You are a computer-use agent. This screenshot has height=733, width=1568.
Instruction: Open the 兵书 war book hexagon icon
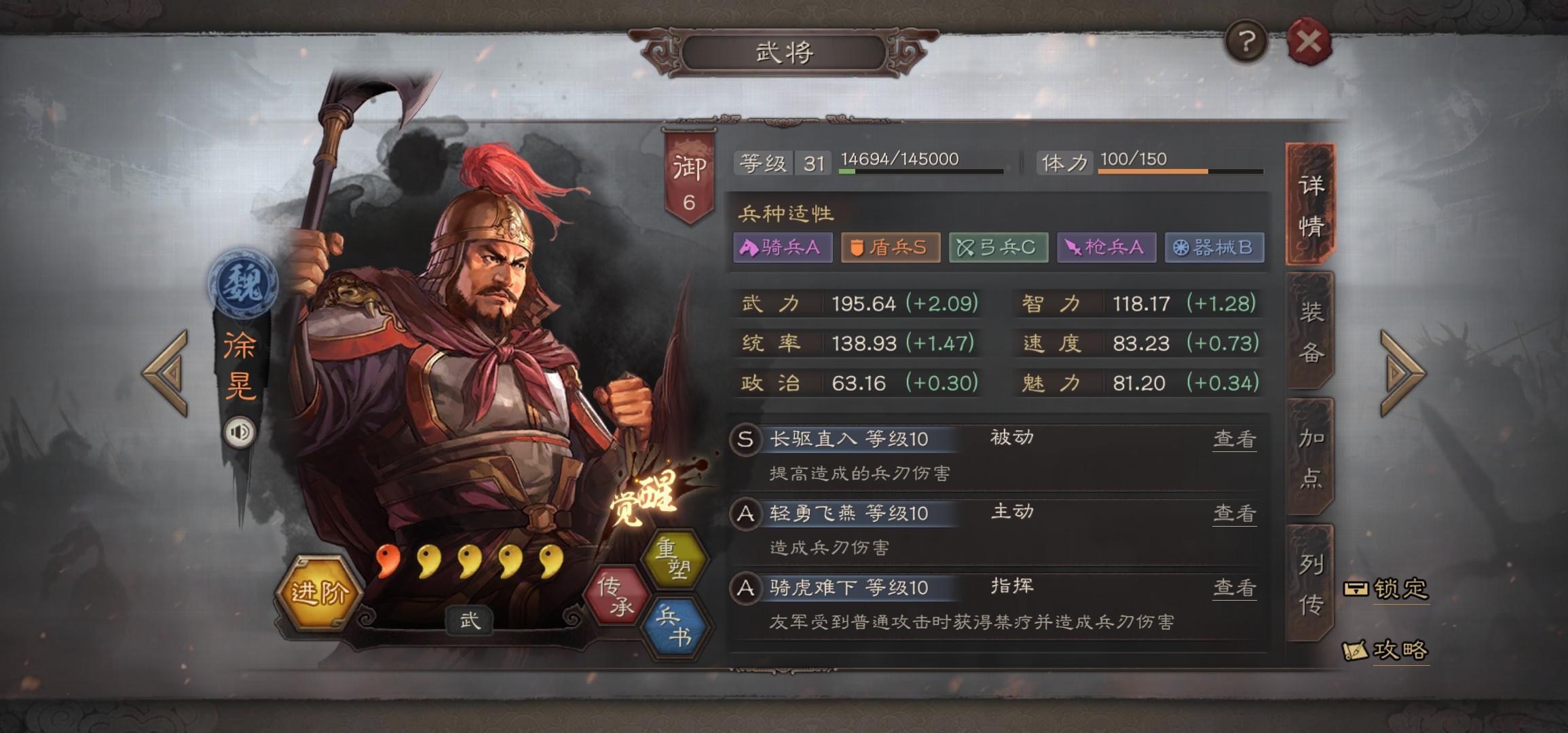pos(675,626)
